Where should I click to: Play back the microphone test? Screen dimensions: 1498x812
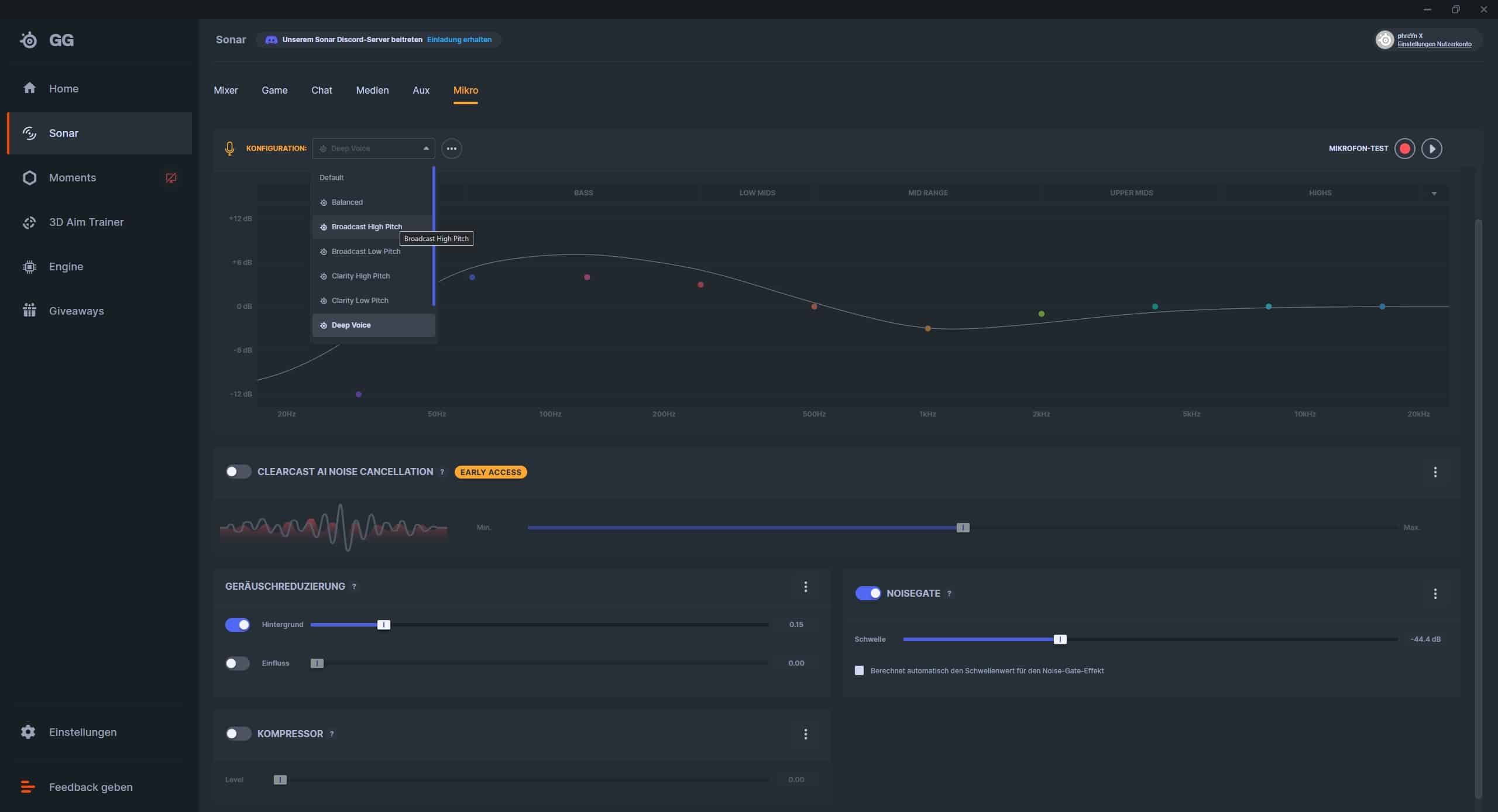[x=1431, y=149]
